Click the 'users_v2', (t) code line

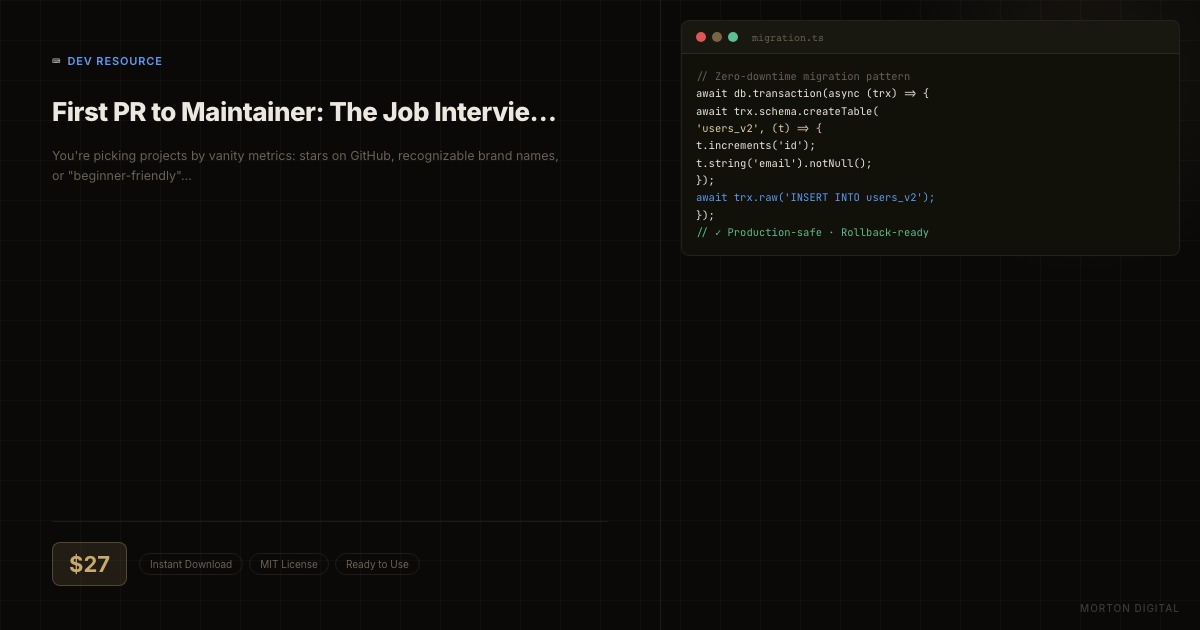[x=759, y=128]
